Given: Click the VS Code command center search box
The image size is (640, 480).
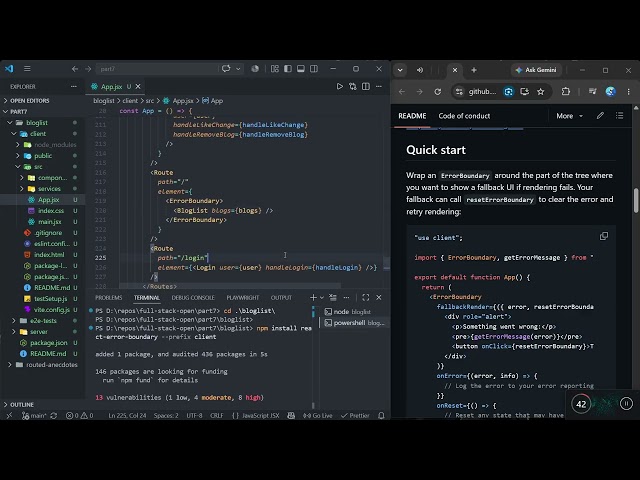Looking at the screenshot, I should click(x=157, y=69).
